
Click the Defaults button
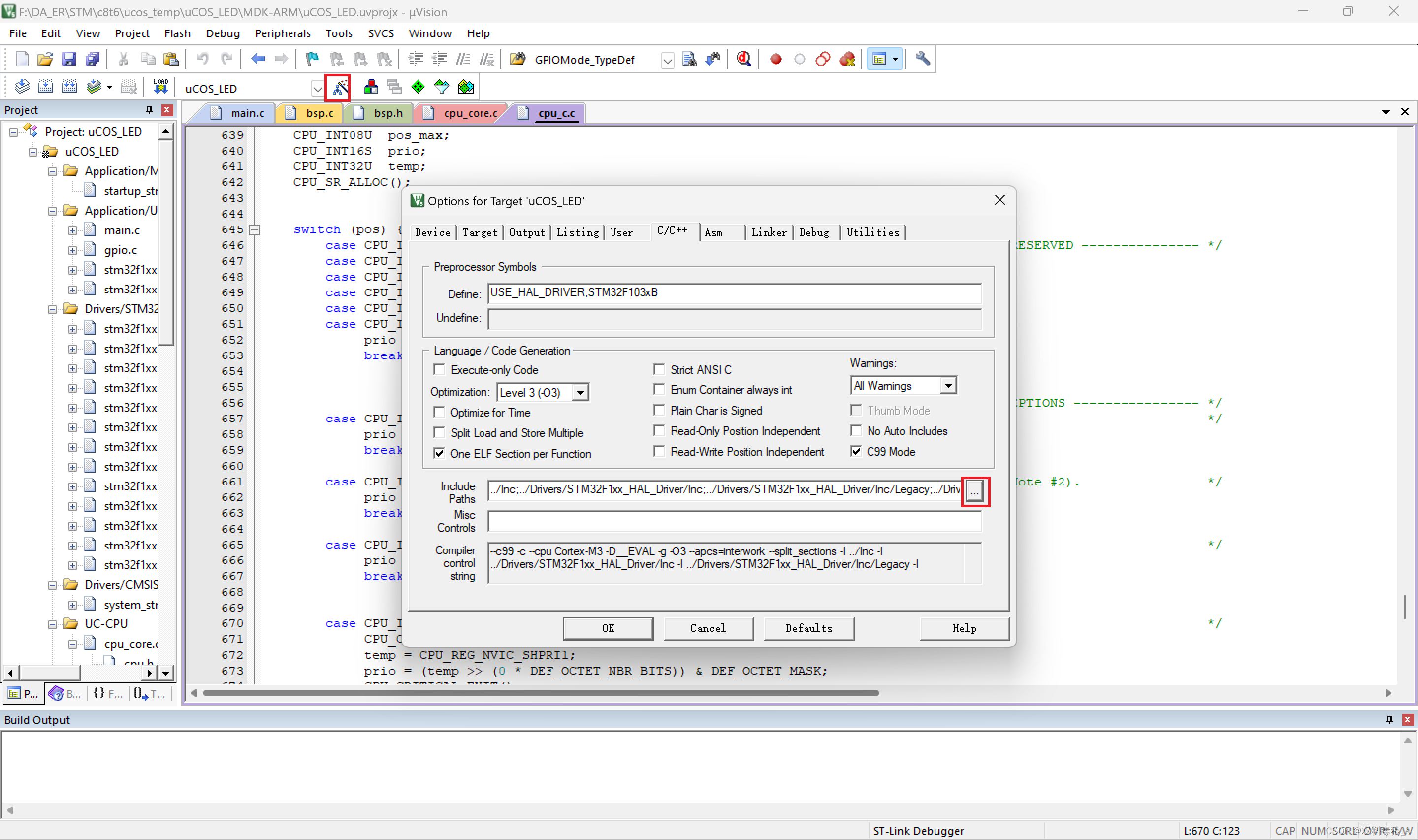click(808, 628)
